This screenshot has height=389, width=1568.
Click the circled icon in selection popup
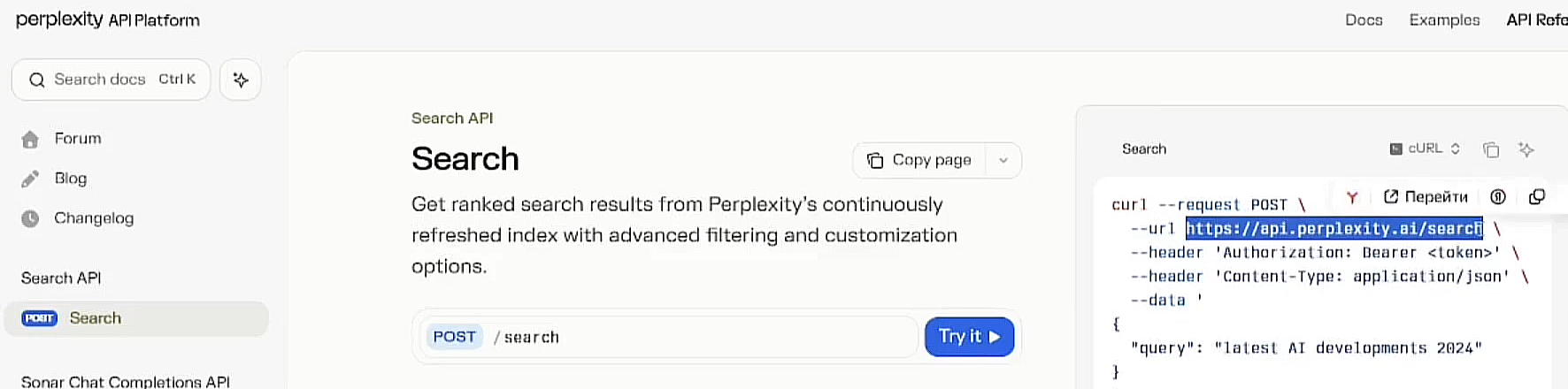coord(1498,197)
